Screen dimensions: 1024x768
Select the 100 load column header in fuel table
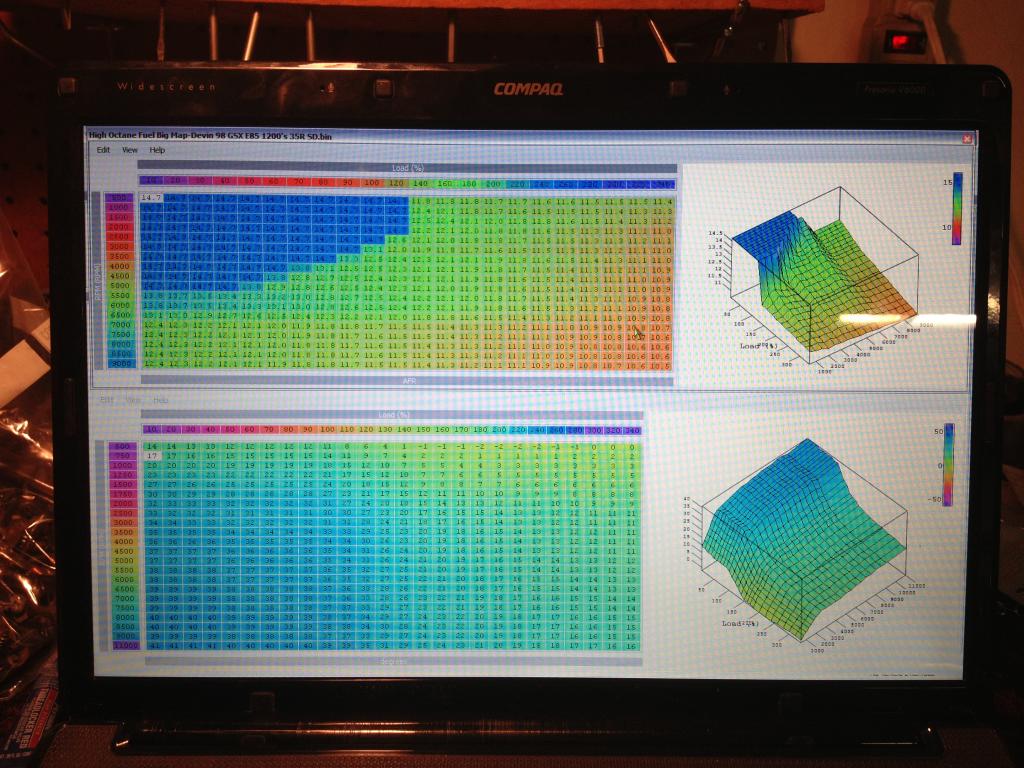click(371, 183)
